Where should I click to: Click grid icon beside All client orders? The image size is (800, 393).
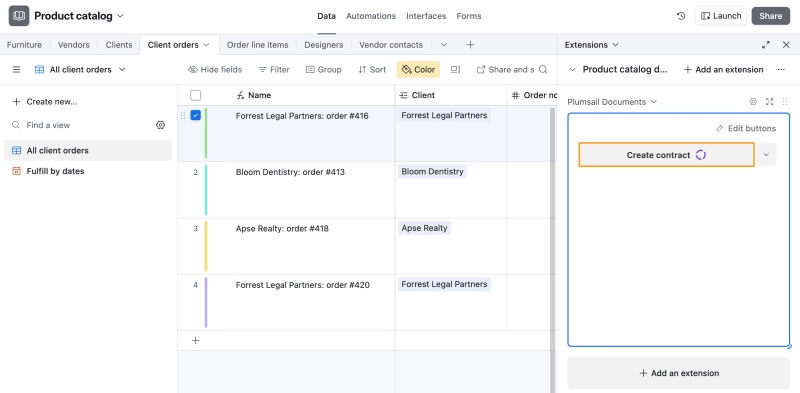[x=39, y=69]
